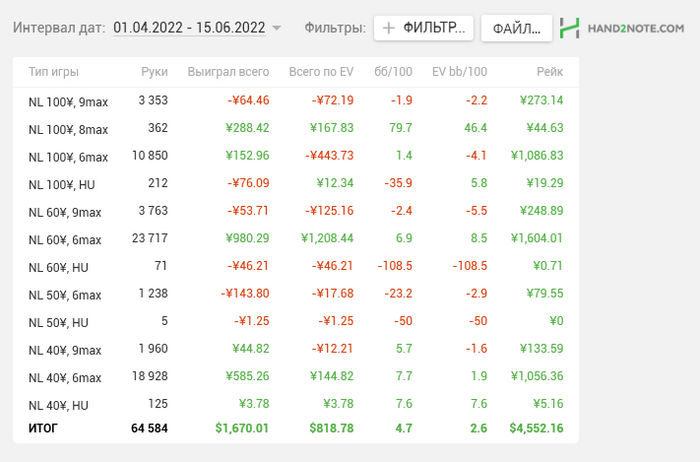700x462 pixels.
Task: Click the ¥1,056.36 rake cell
Action: (x=537, y=376)
